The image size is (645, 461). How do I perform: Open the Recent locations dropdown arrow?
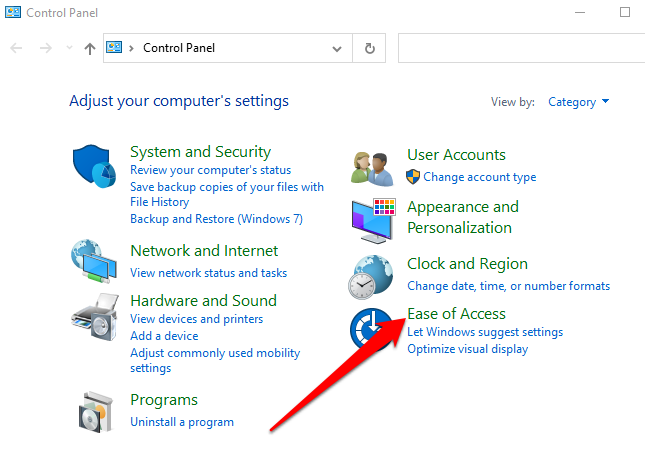point(68,48)
